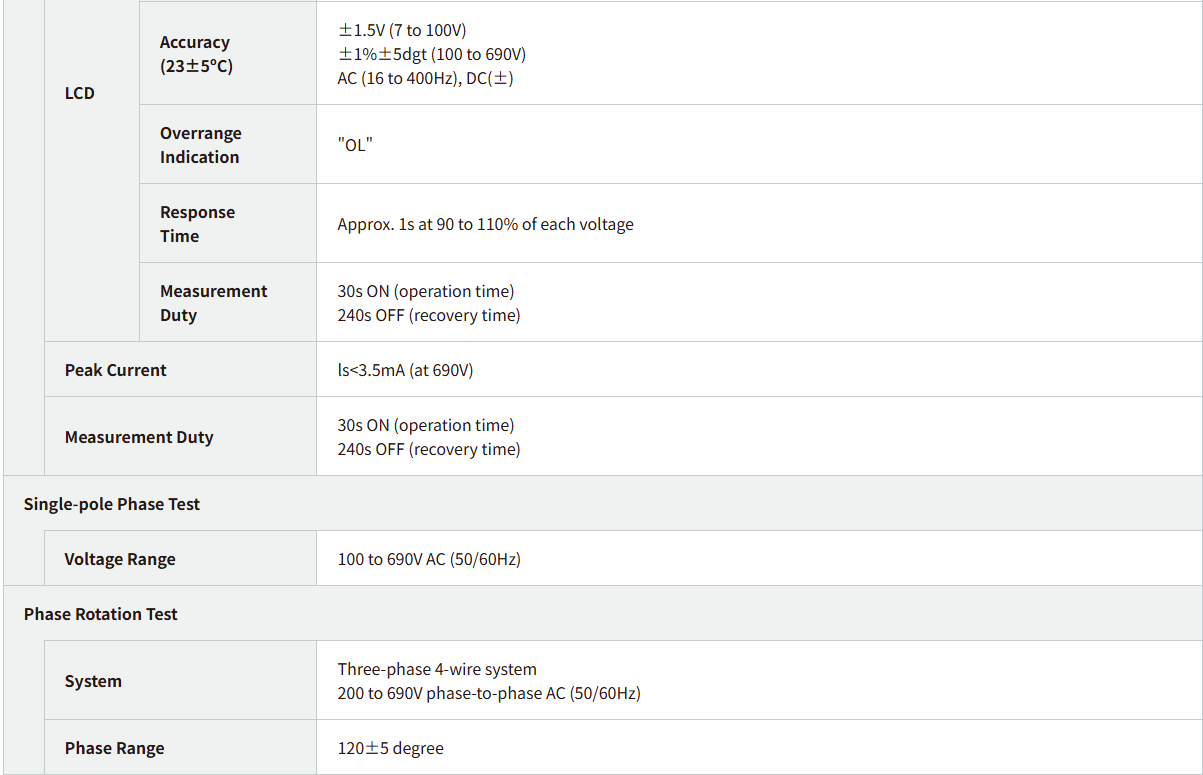Click the Single-pole Phase Test section header
Screen dimensions: 1203x775
coord(112,504)
